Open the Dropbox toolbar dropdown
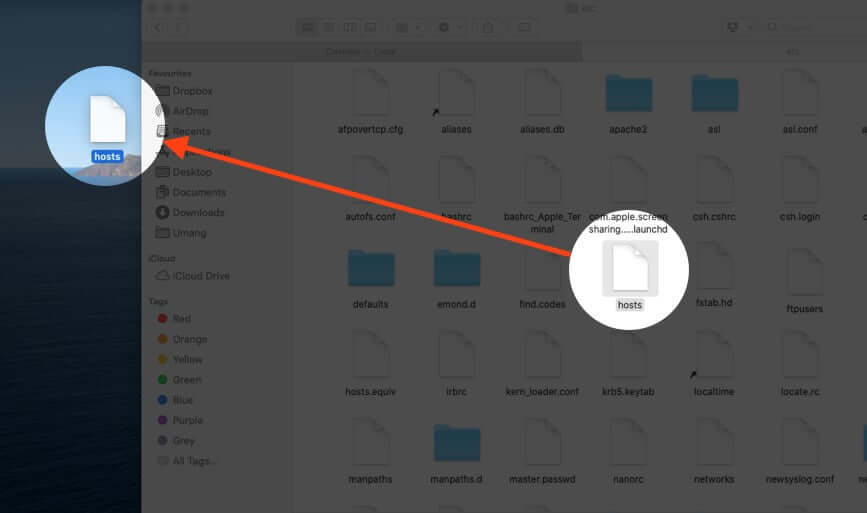This screenshot has height=513, width=867. coord(738,27)
